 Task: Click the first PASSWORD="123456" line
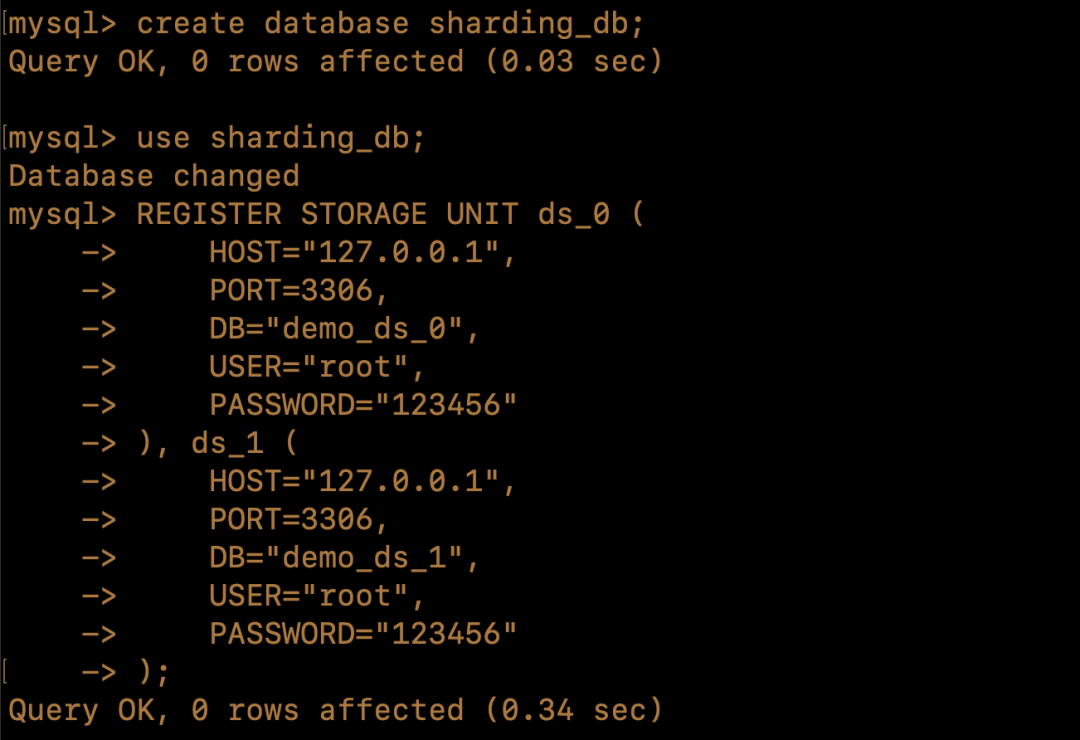pos(363,405)
